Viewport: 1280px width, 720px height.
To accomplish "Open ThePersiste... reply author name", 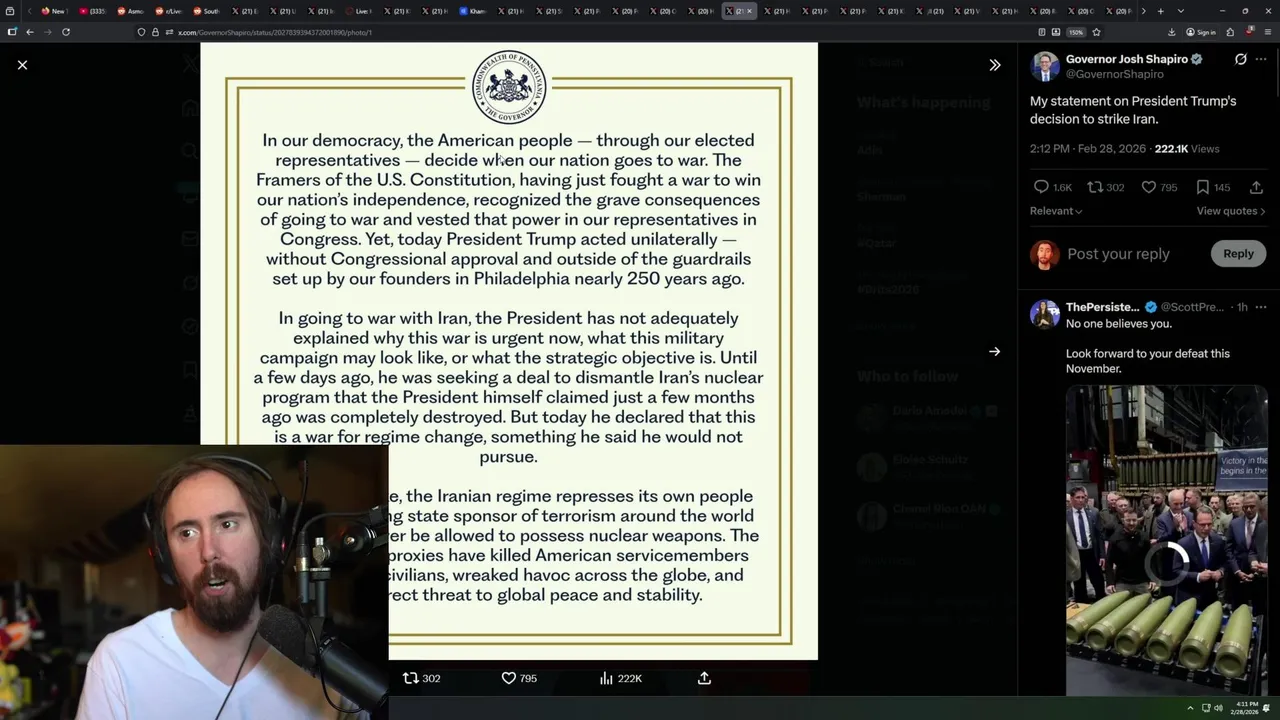I will [x=1102, y=307].
